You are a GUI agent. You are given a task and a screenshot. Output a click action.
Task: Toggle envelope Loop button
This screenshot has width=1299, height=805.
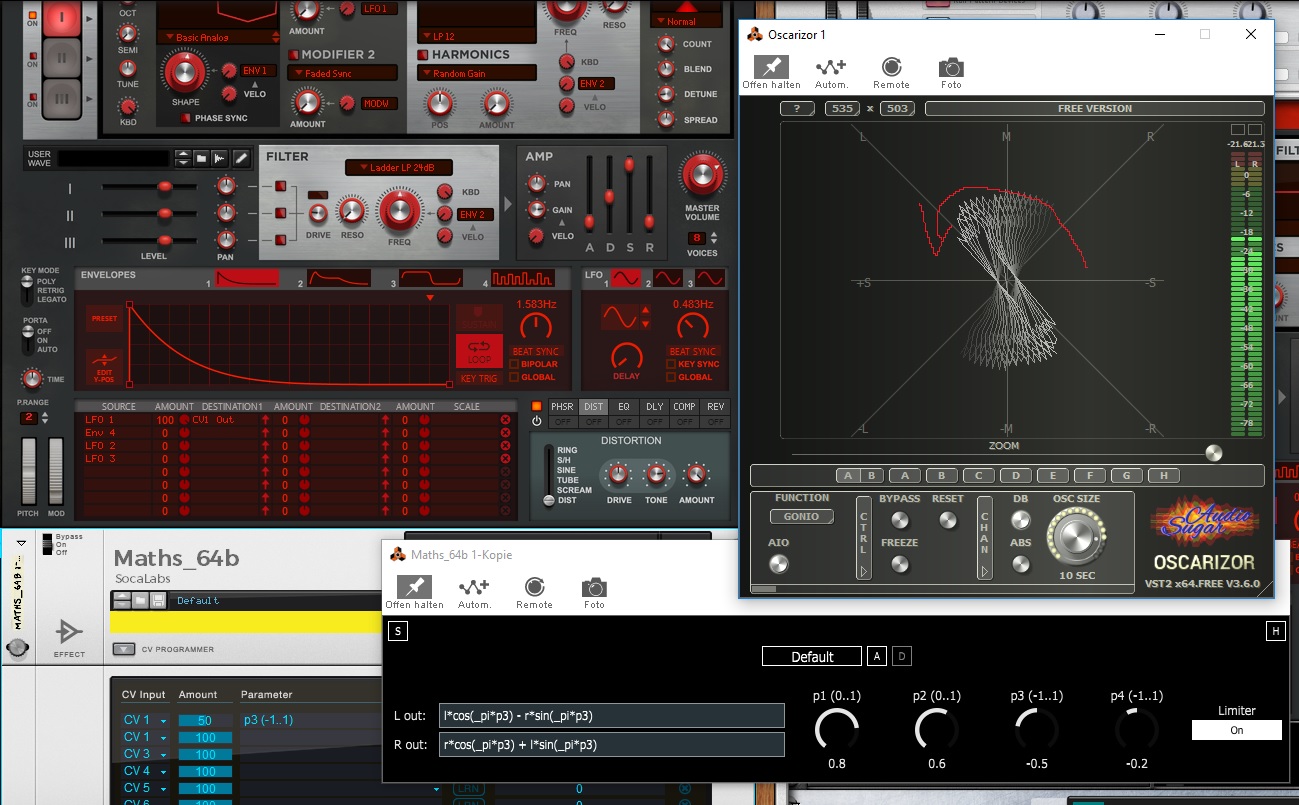pos(480,351)
